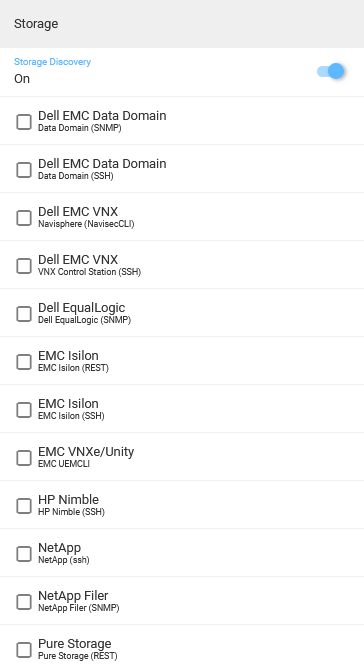Screen dimensions: 364x671
Task: Check the EMC Isilon (REST) box
Action: (x=24, y=361)
